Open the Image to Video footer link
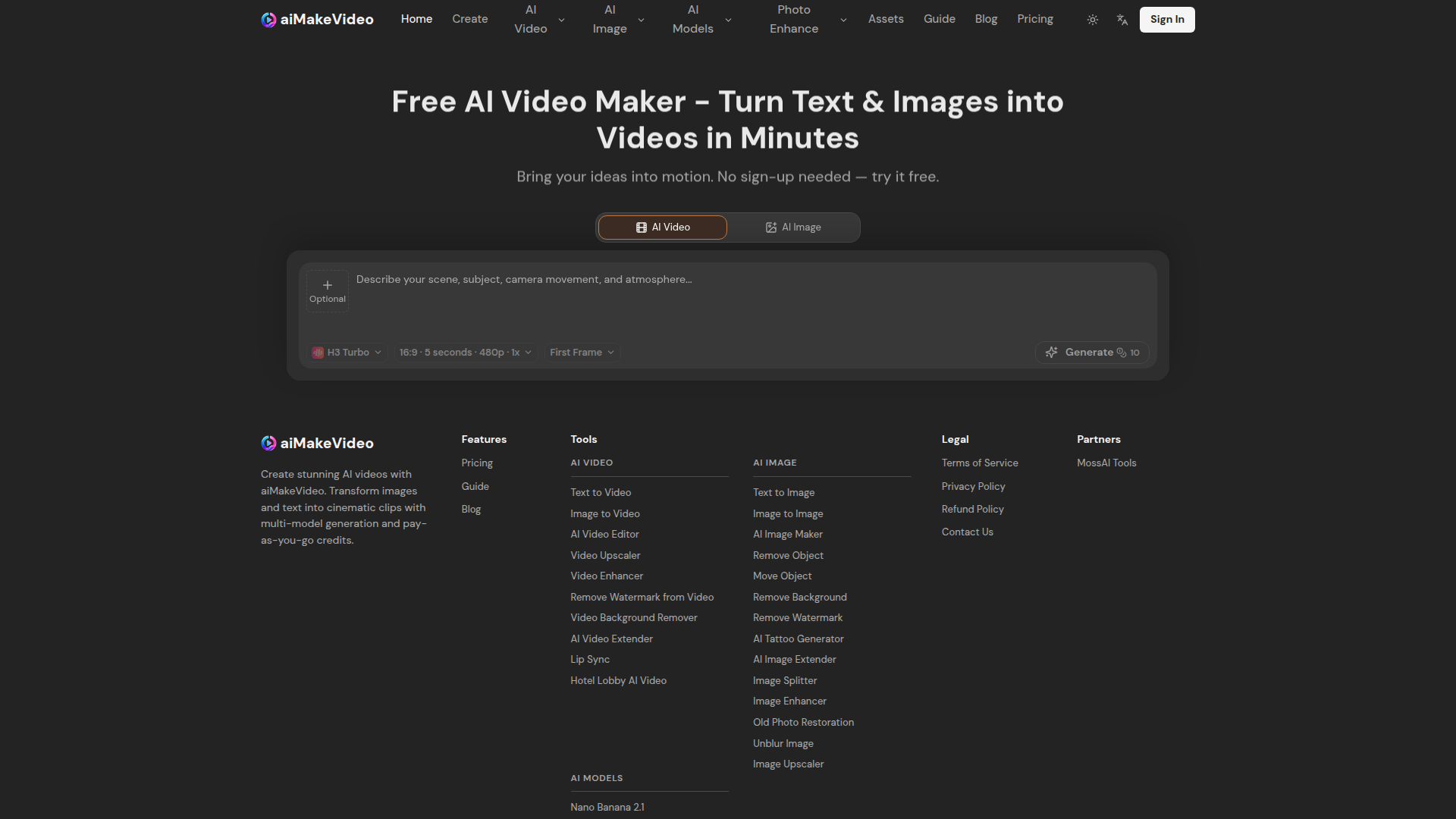This screenshot has width=1456, height=819. click(x=605, y=514)
